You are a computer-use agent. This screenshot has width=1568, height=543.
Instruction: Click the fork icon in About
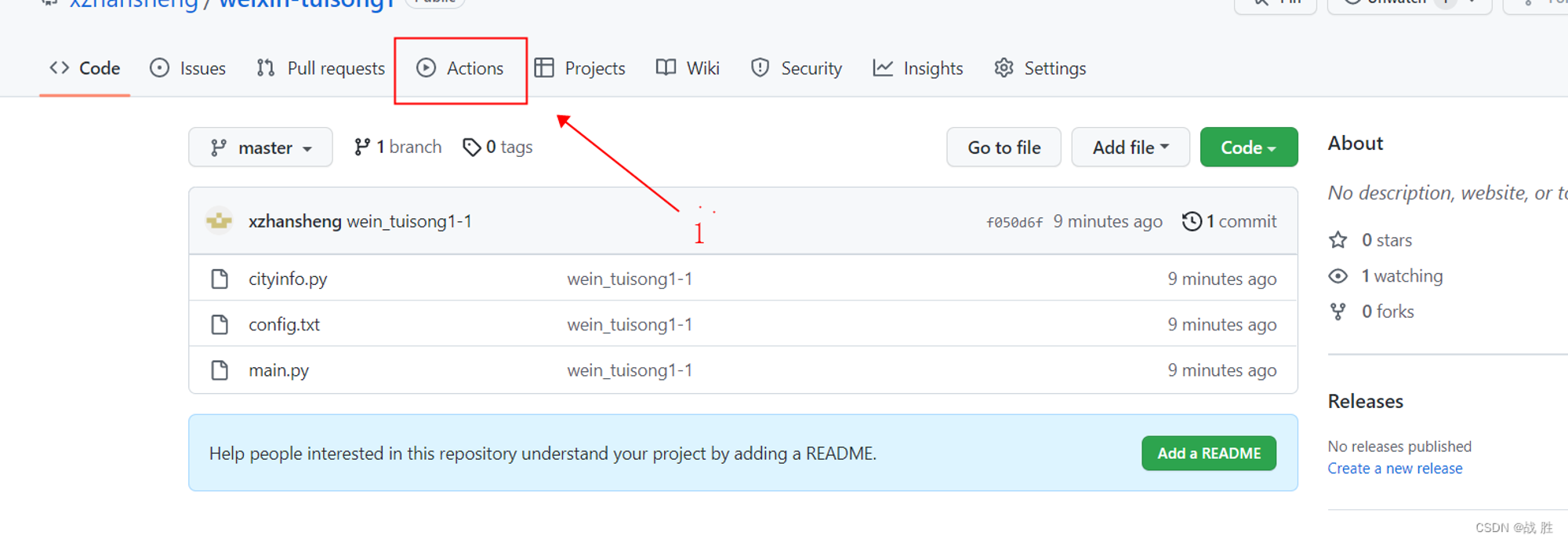[1338, 312]
